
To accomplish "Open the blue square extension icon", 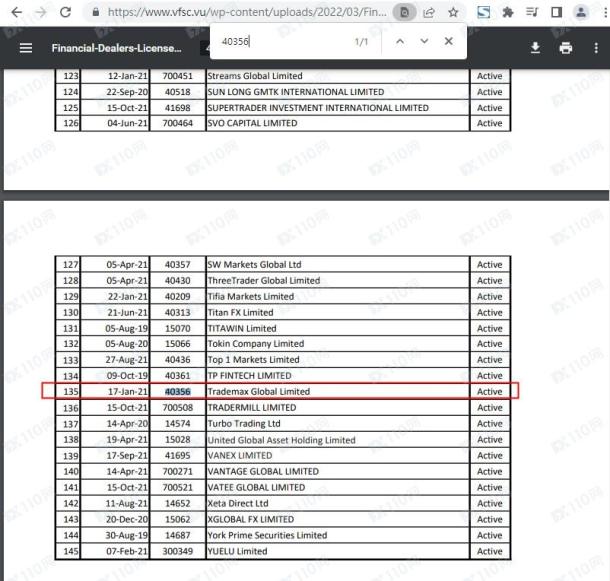I will coord(484,12).
